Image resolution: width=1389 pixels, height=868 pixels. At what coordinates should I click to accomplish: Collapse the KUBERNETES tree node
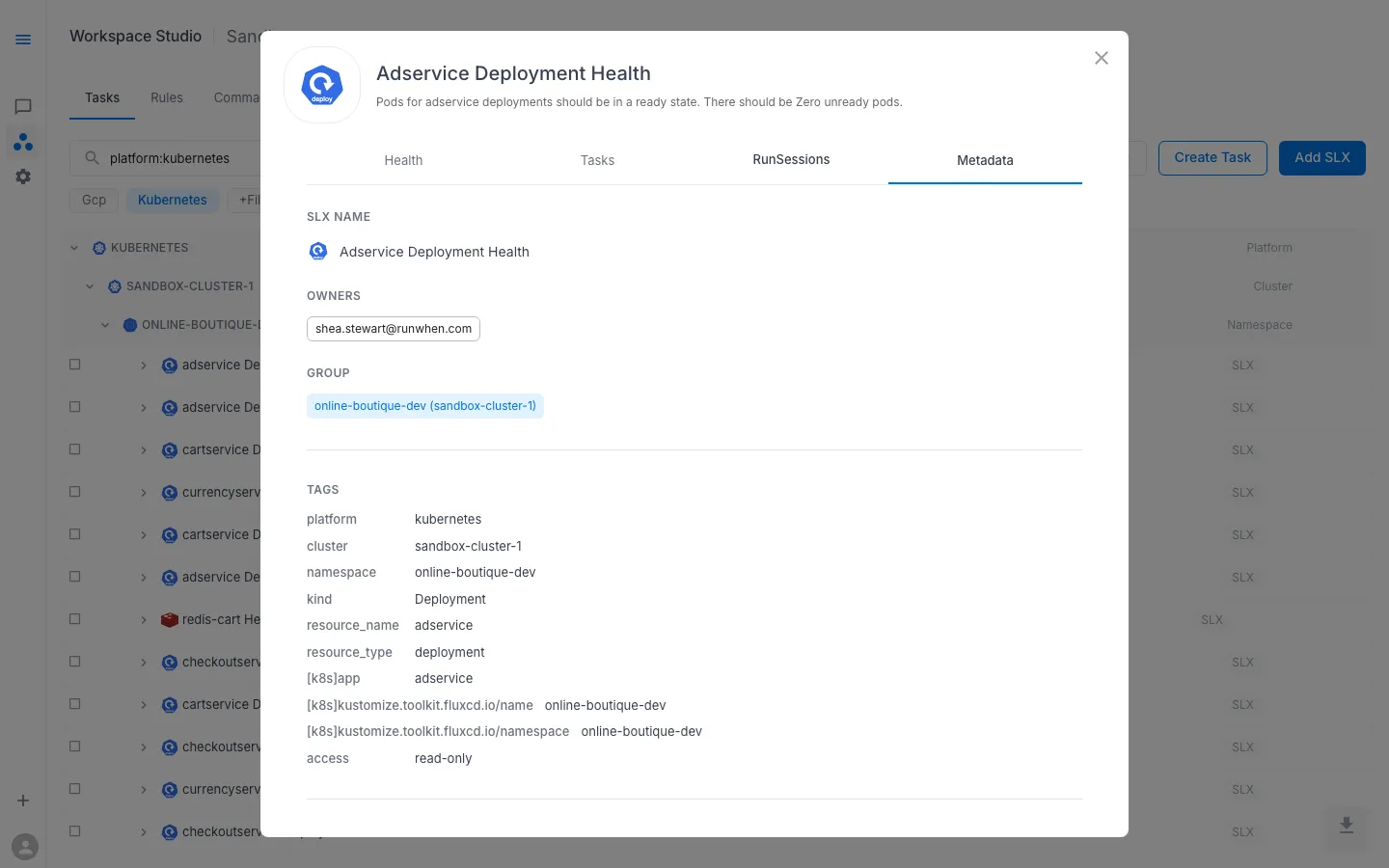point(74,248)
